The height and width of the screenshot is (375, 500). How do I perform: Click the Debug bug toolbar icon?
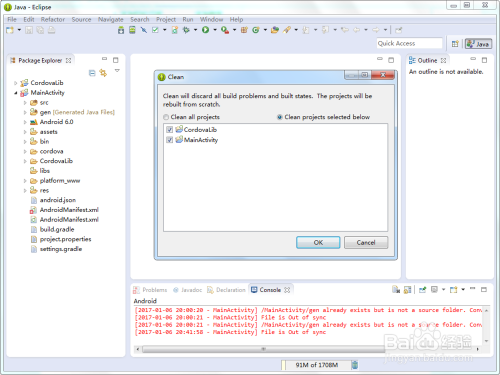click(186, 30)
